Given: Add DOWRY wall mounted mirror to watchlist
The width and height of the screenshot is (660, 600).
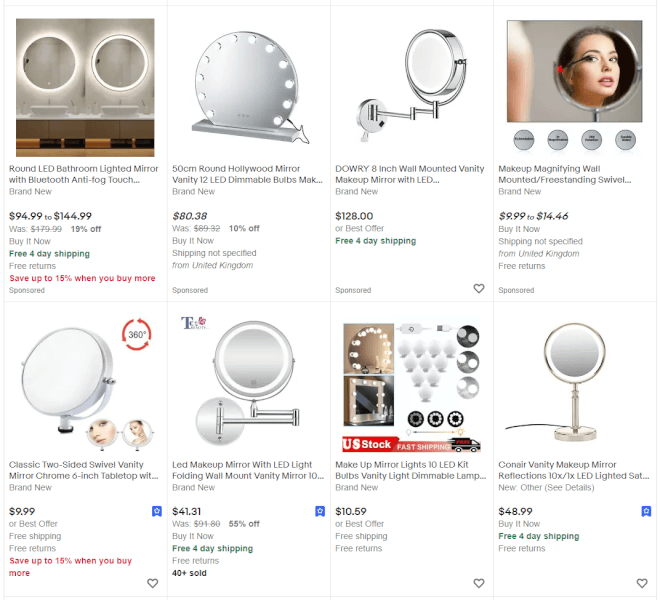Looking at the screenshot, I should click(x=479, y=289).
